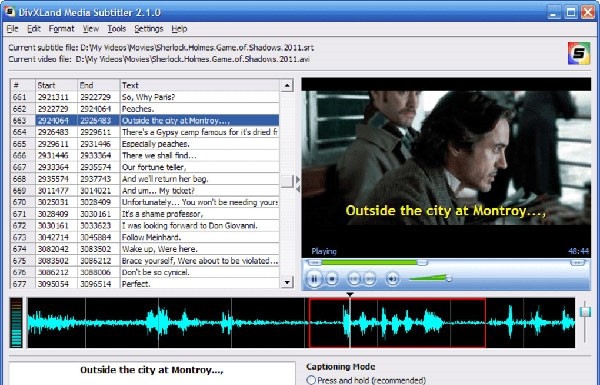Select row 'Especially peaches.'
The height and width of the screenshot is (385, 600).
coord(145,144)
